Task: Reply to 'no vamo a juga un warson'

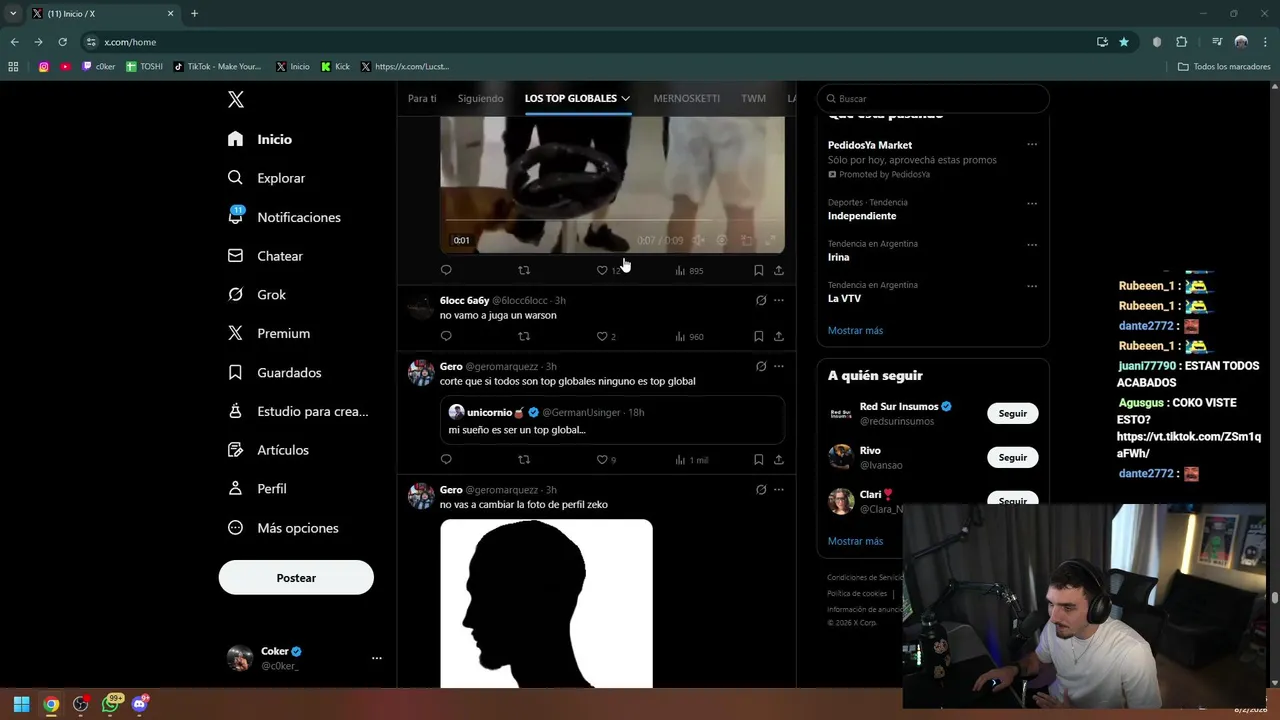Action: (x=446, y=336)
